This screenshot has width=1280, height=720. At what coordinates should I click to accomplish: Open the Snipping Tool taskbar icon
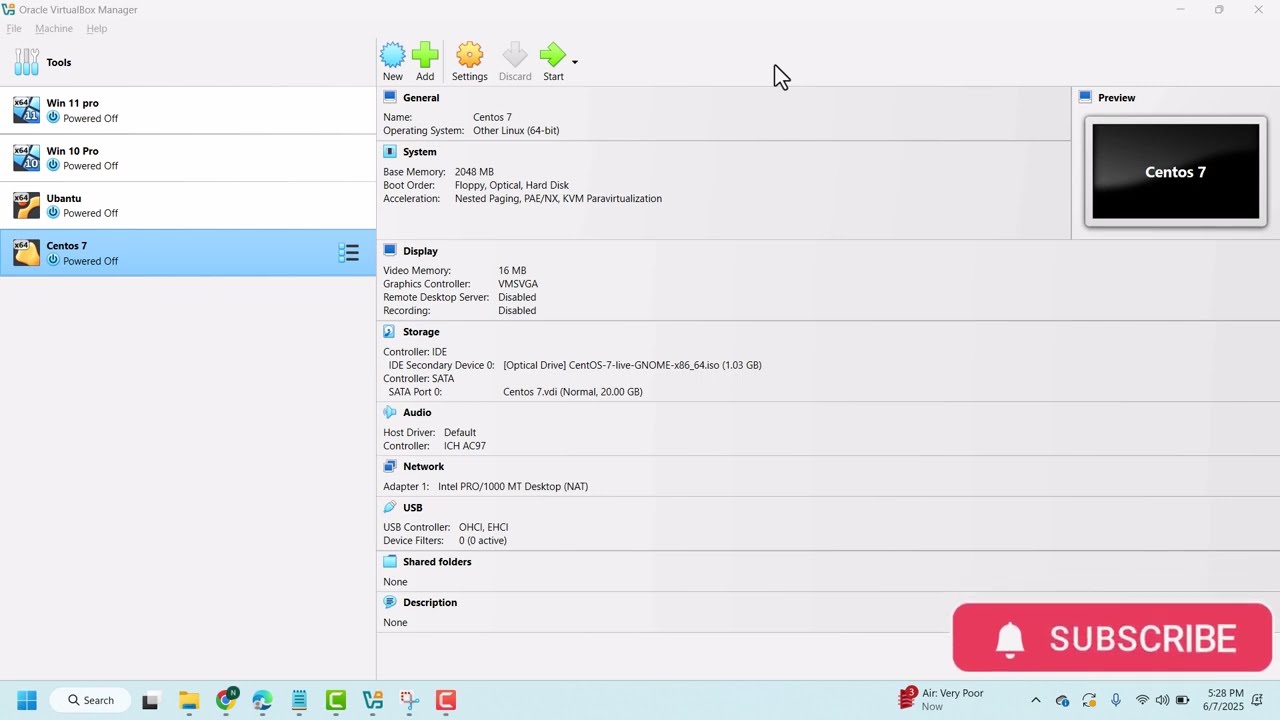409,700
